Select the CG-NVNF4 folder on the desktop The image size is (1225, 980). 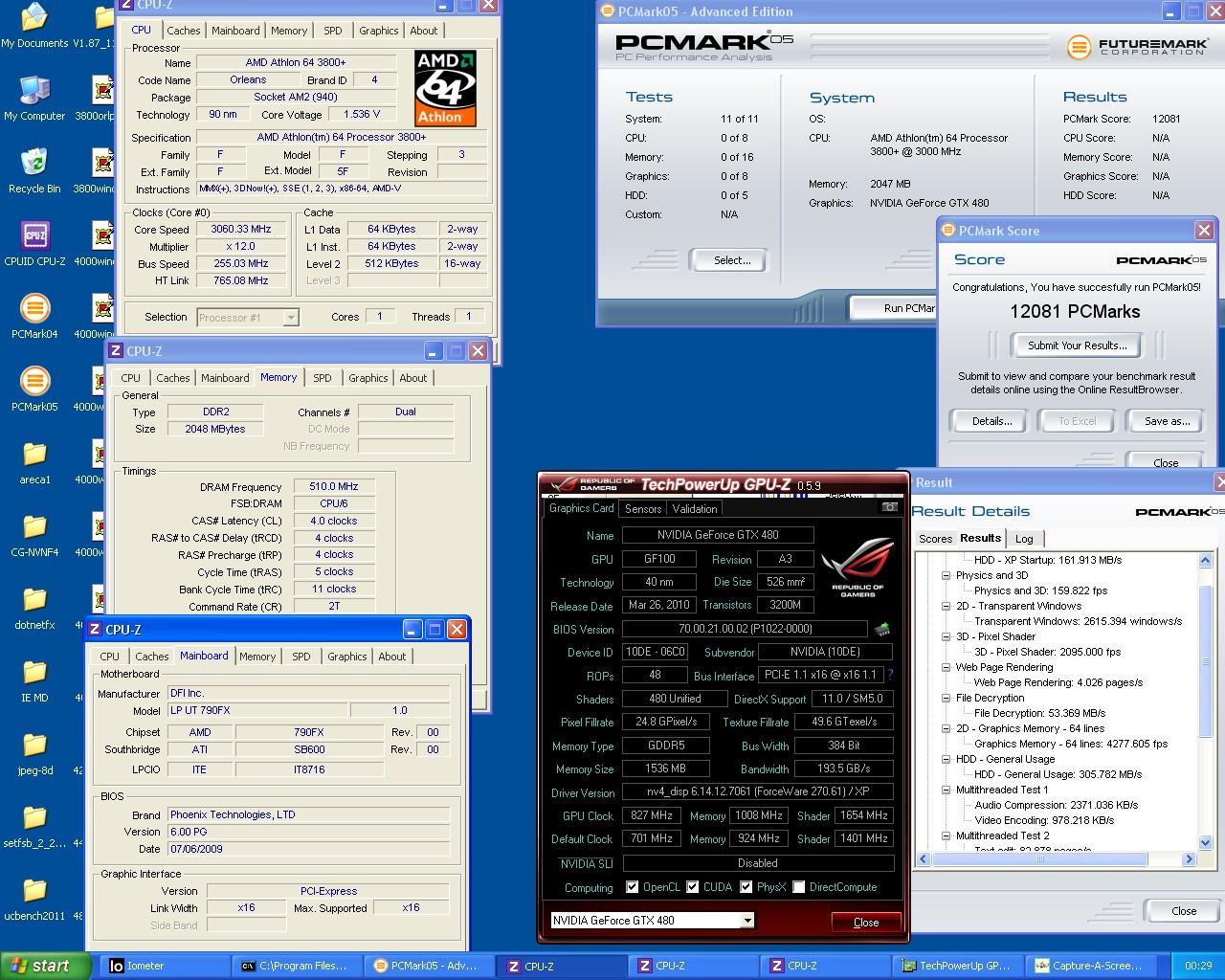[x=34, y=534]
